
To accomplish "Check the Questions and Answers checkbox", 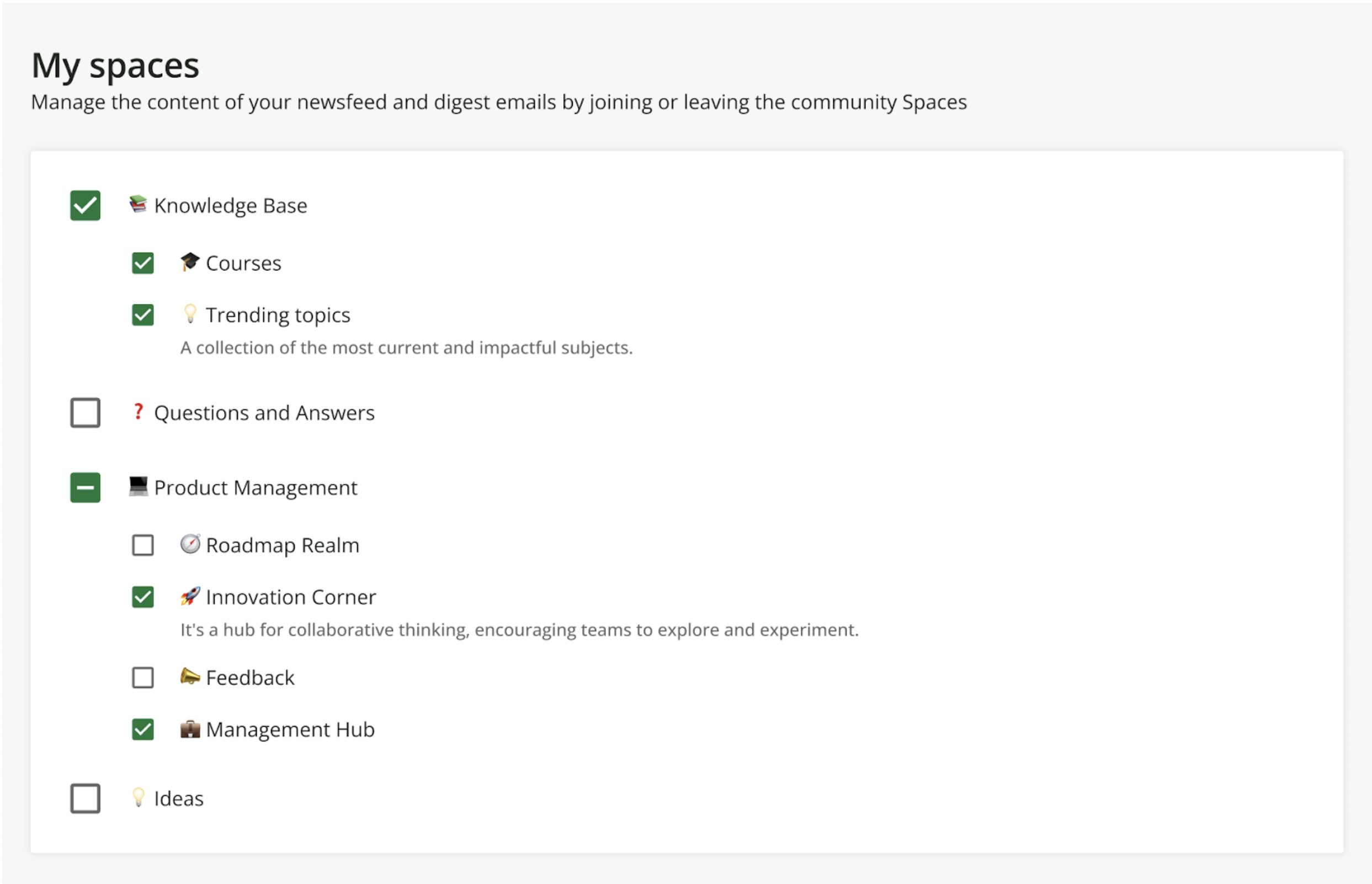I will pyautogui.click(x=85, y=412).
